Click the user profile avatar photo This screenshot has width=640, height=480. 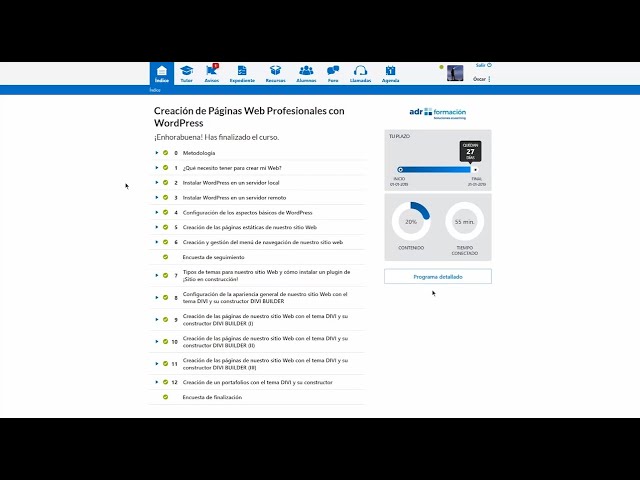coord(455,73)
